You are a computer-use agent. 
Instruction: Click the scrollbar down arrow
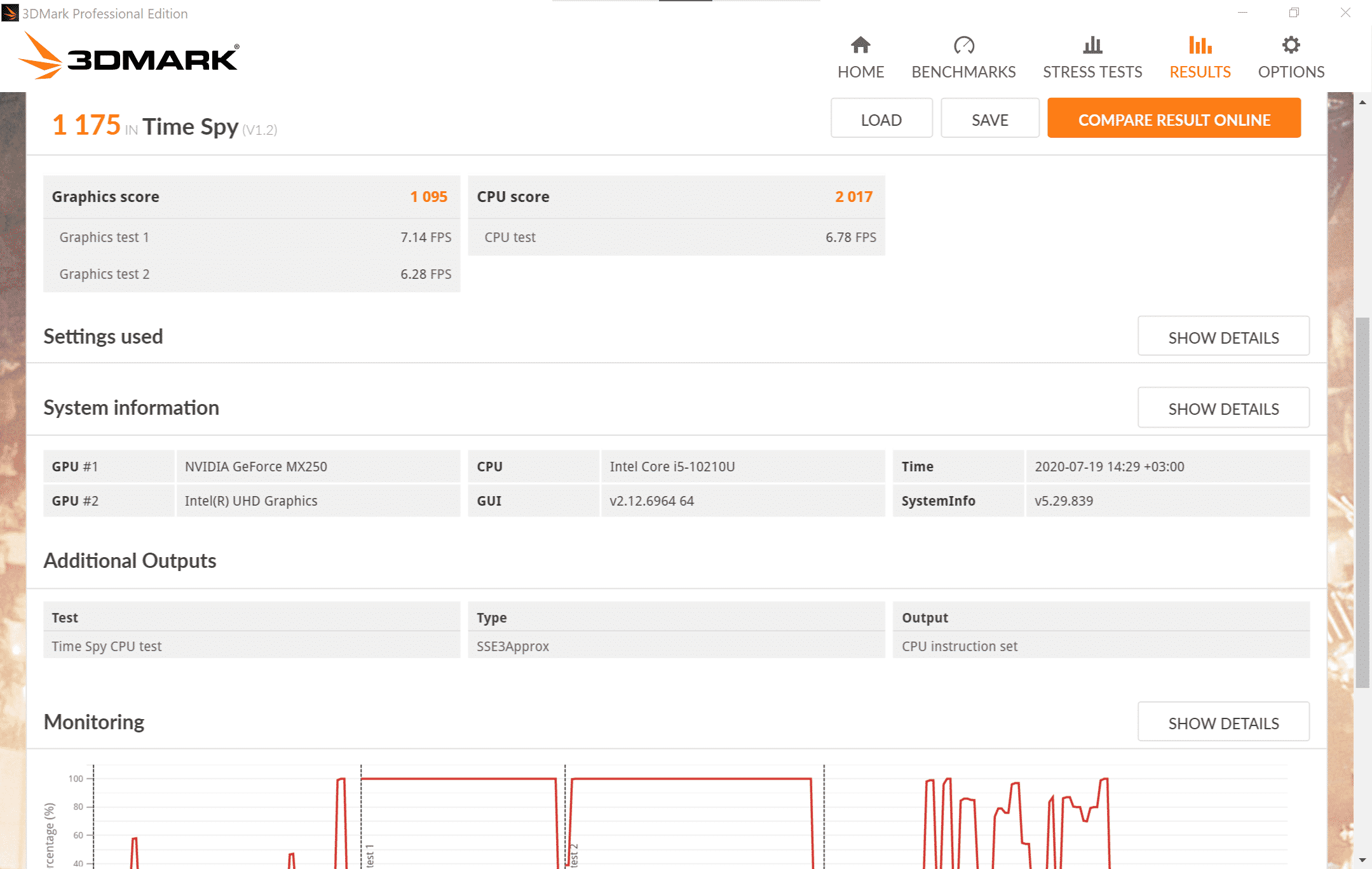click(x=1362, y=860)
